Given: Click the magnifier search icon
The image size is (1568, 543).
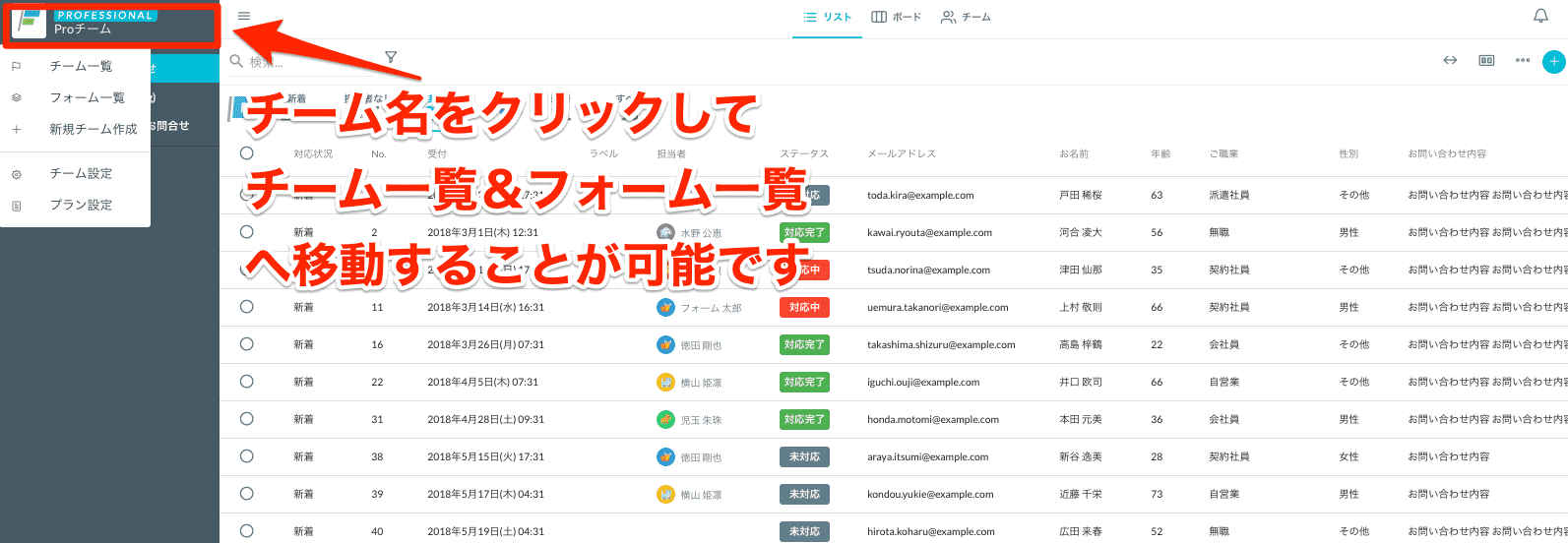Looking at the screenshot, I should click(x=236, y=61).
